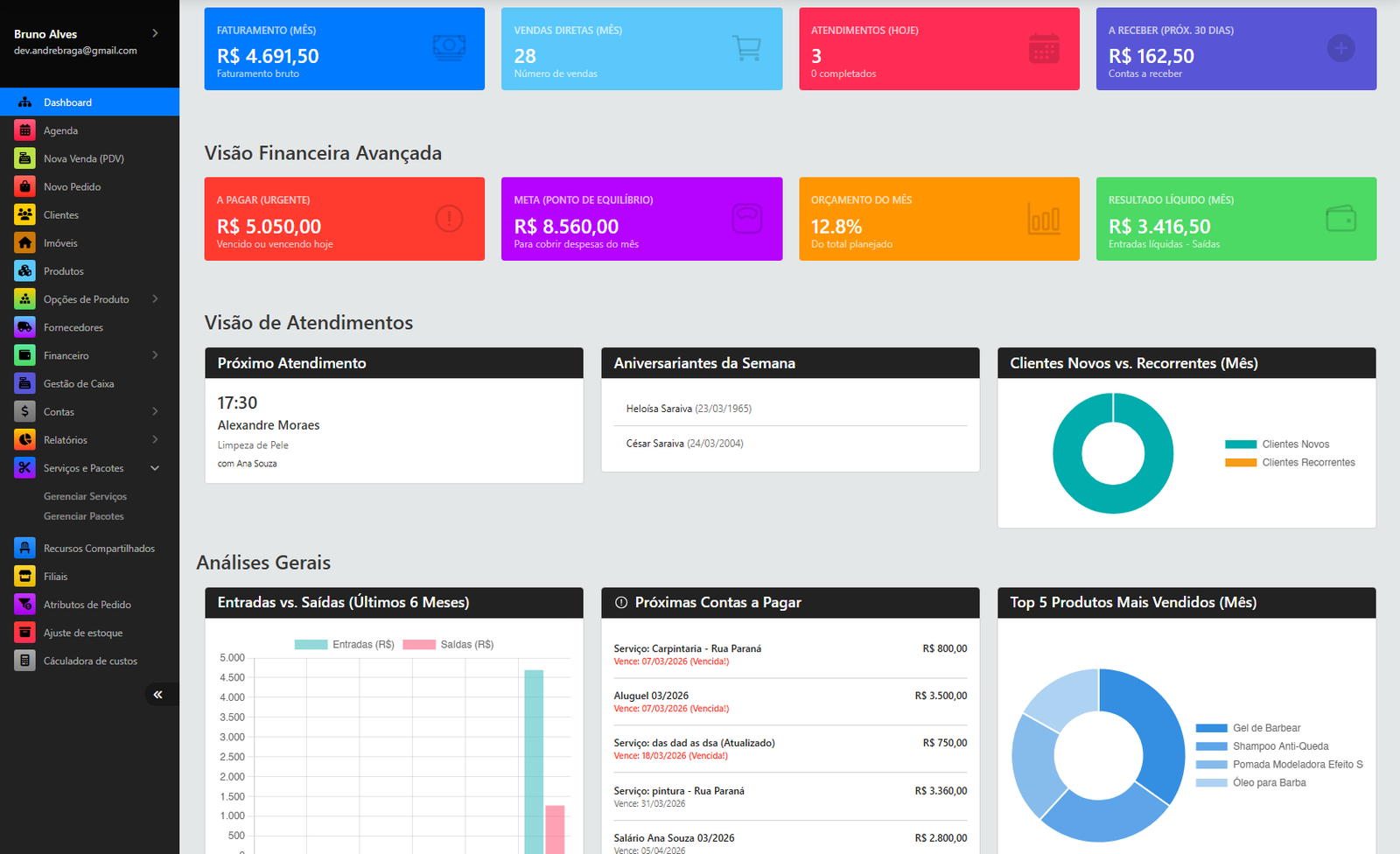Click the Gerenciar Serviços link
Image resolution: width=1400 pixels, height=854 pixels.
[x=85, y=495]
